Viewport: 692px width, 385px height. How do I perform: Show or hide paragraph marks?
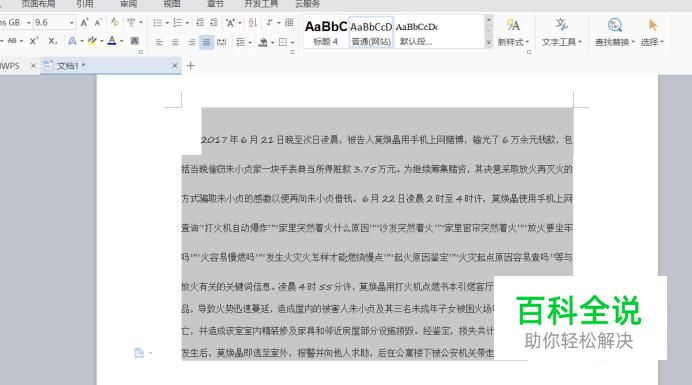pyautogui.click(x=269, y=23)
